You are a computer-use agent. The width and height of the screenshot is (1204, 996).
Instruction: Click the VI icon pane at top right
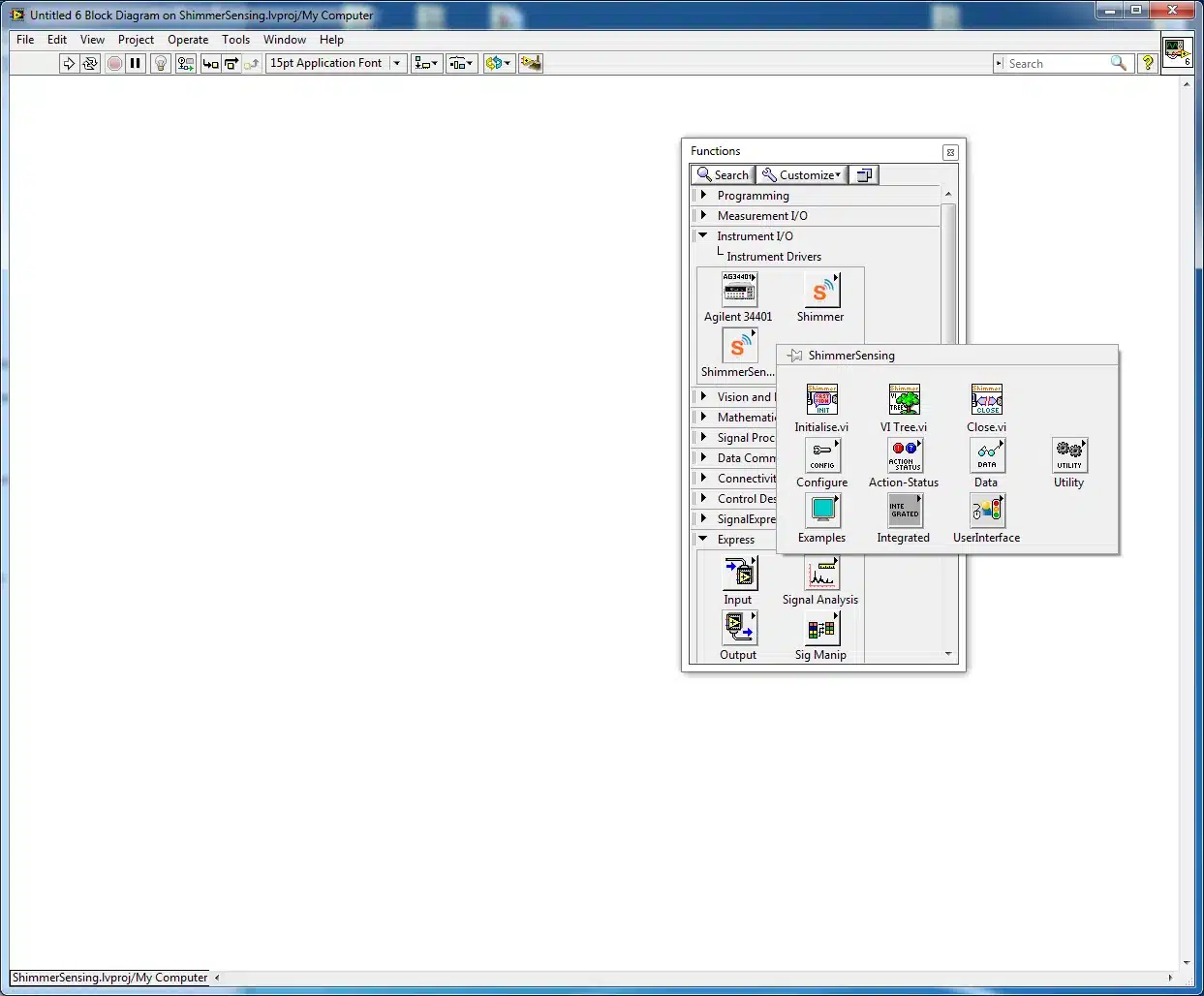point(1177,52)
